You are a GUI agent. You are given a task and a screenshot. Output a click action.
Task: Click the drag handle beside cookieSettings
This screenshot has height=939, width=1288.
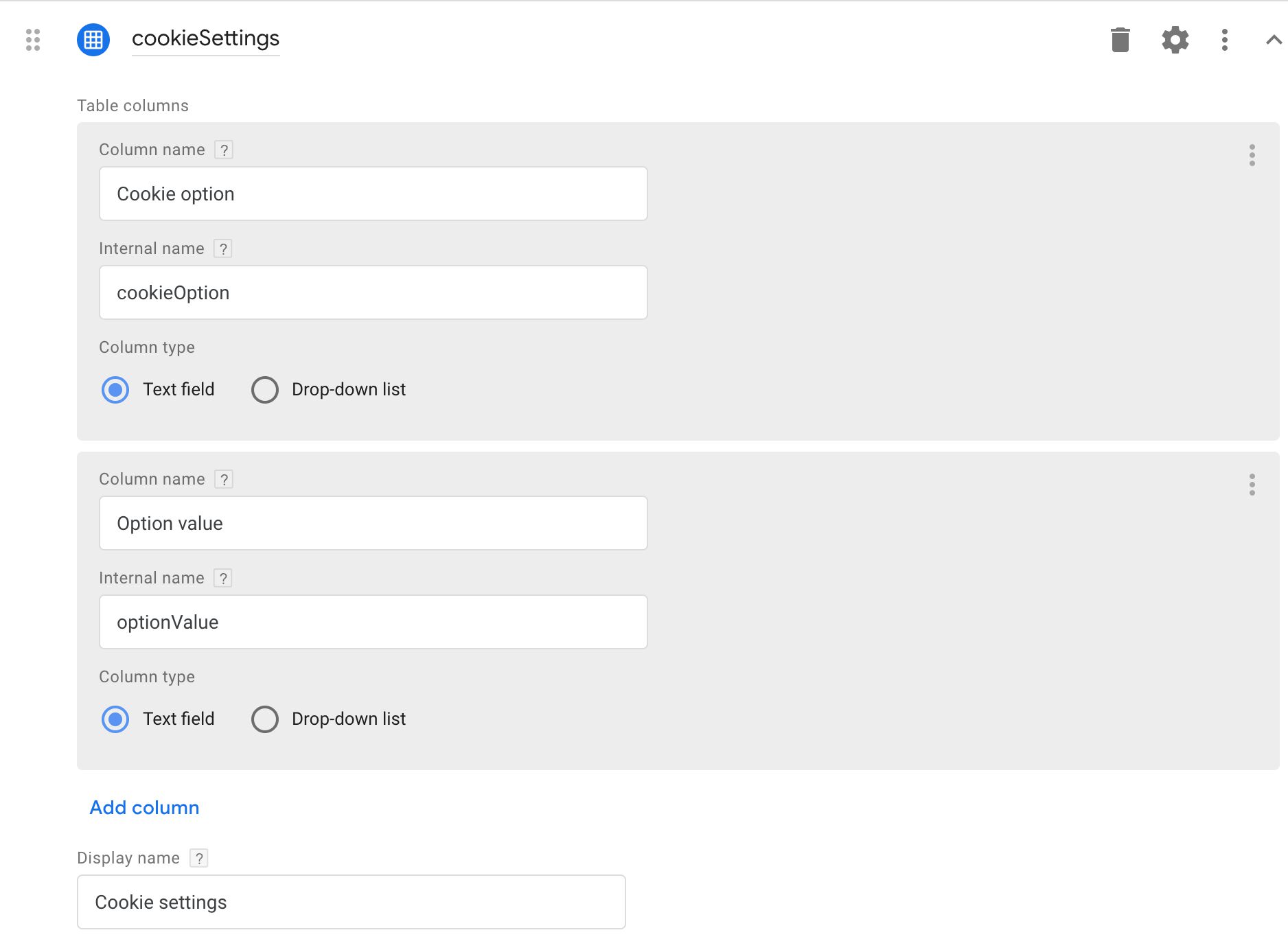[x=33, y=40]
